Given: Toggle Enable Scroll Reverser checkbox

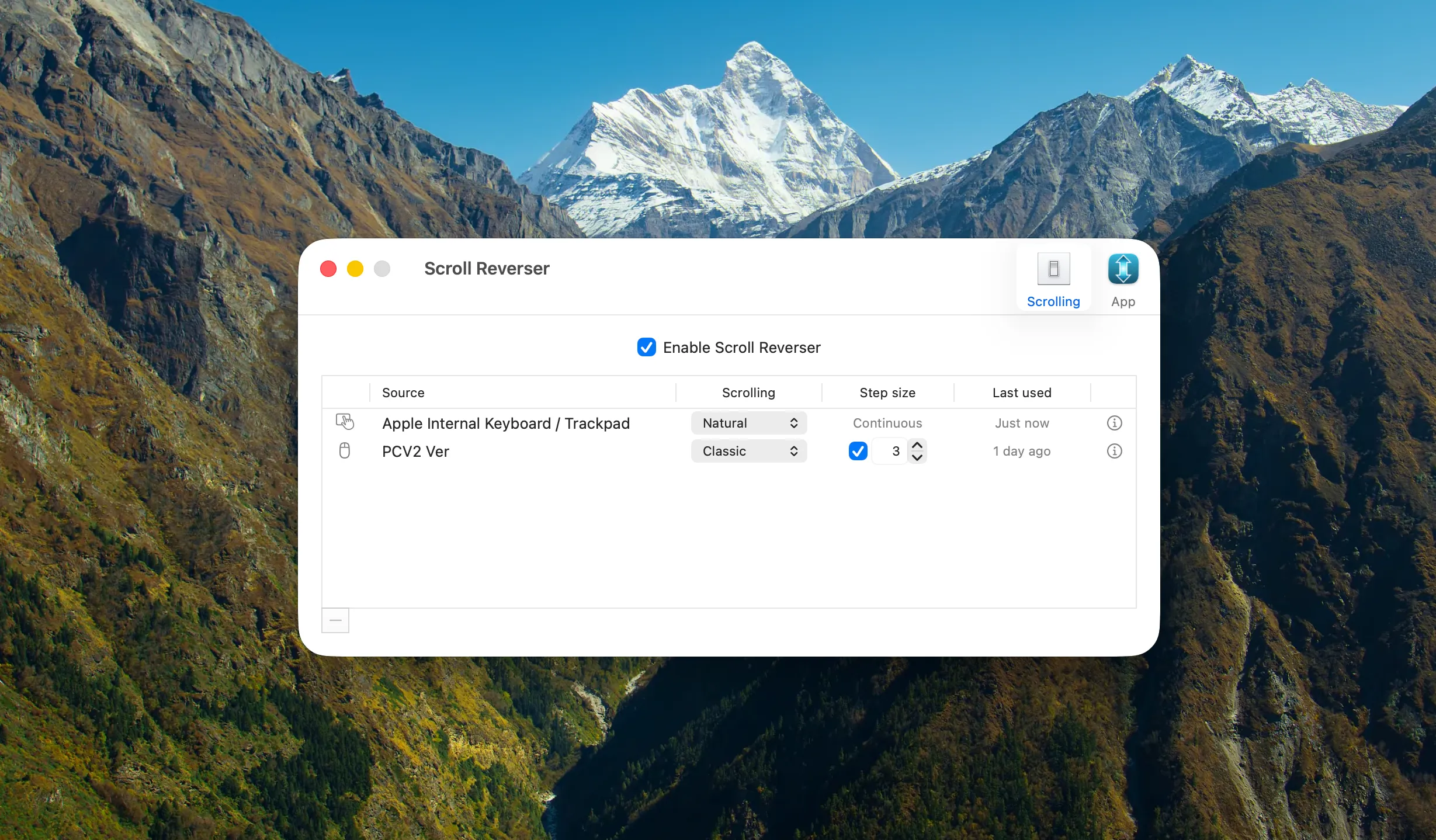Looking at the screenshot, I should point(646,347).
